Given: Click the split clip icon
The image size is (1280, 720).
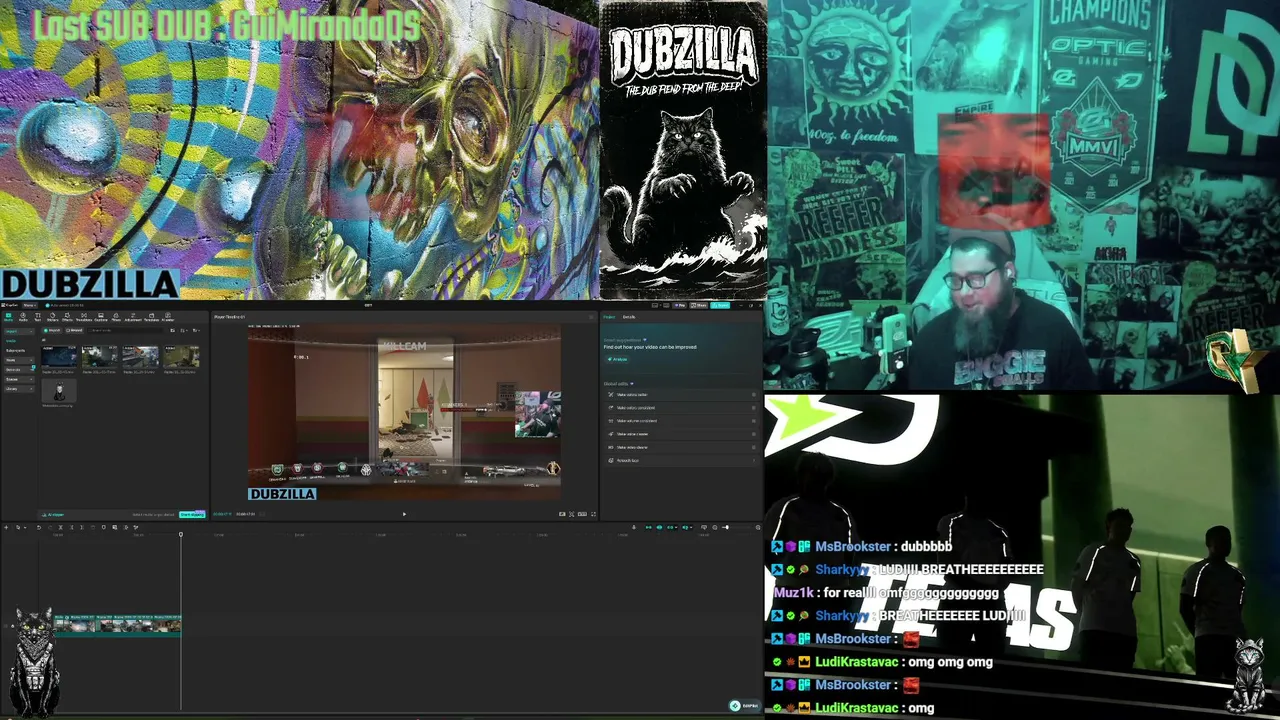Looking at the screenshot, I should pyautogui.click(x=60, y=527).
